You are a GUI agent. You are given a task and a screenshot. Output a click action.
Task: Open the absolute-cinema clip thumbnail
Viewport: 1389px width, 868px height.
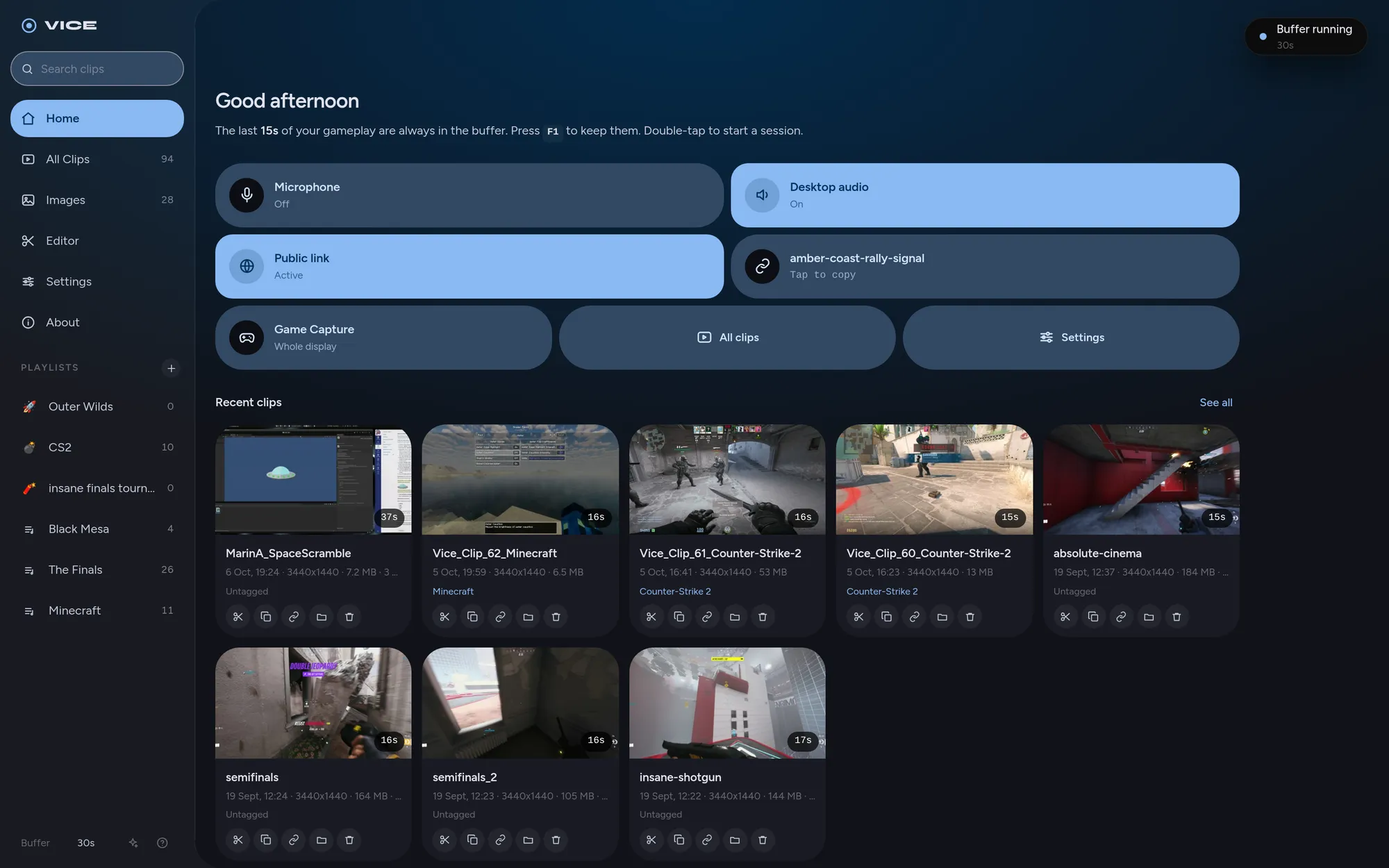pyautogui.click(x=1141, y=480)
